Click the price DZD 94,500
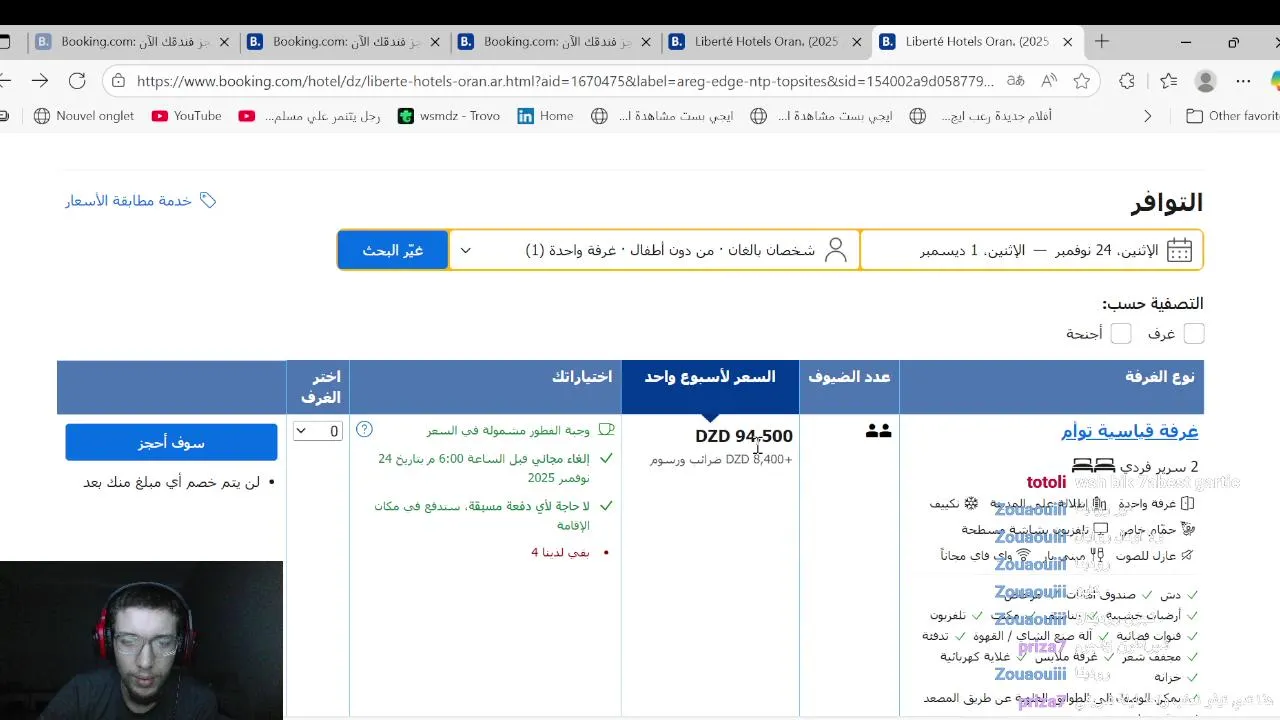 (744, 436)
